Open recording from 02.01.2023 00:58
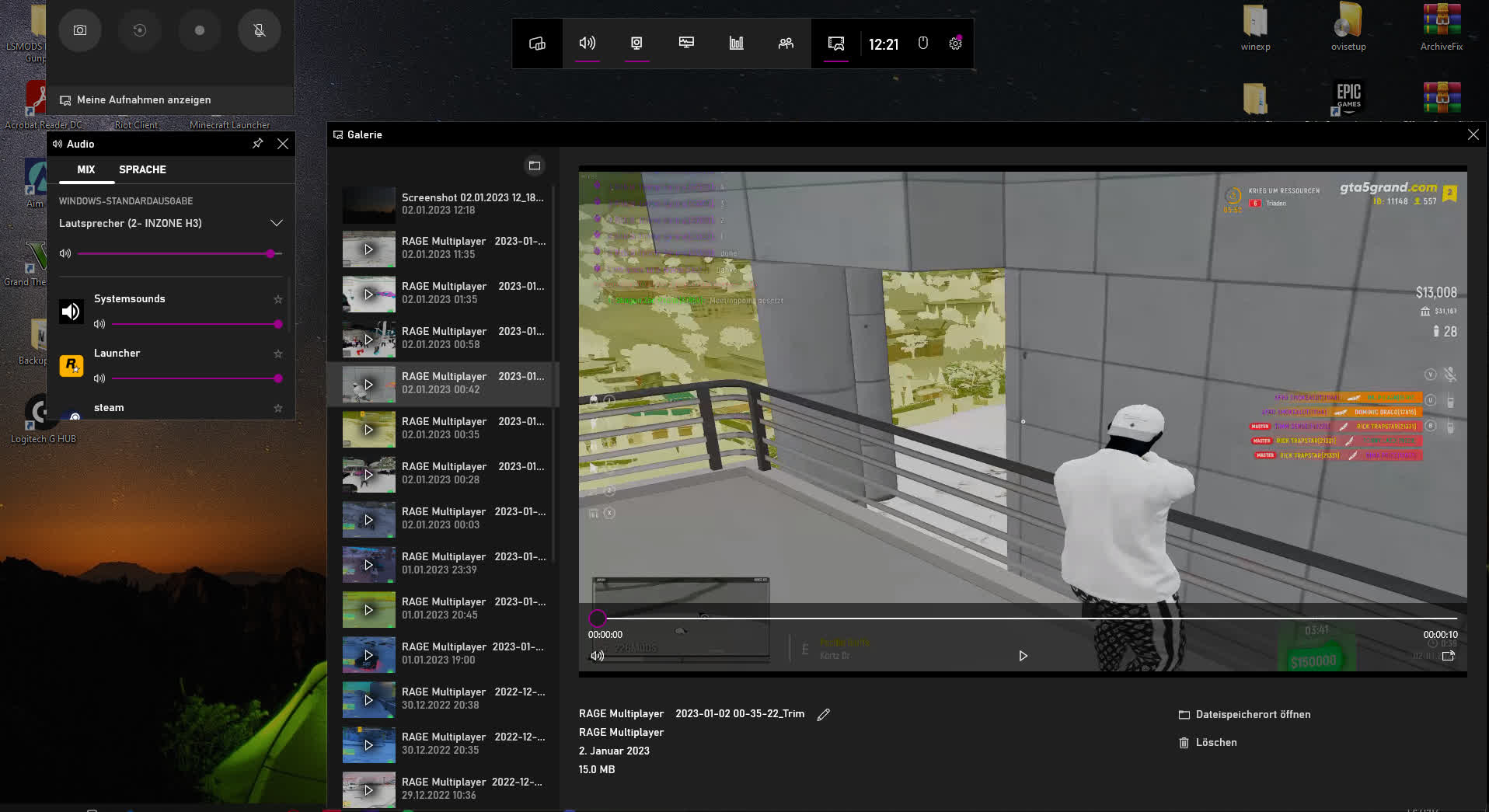 pyautogui.click(x=444, y=339)
